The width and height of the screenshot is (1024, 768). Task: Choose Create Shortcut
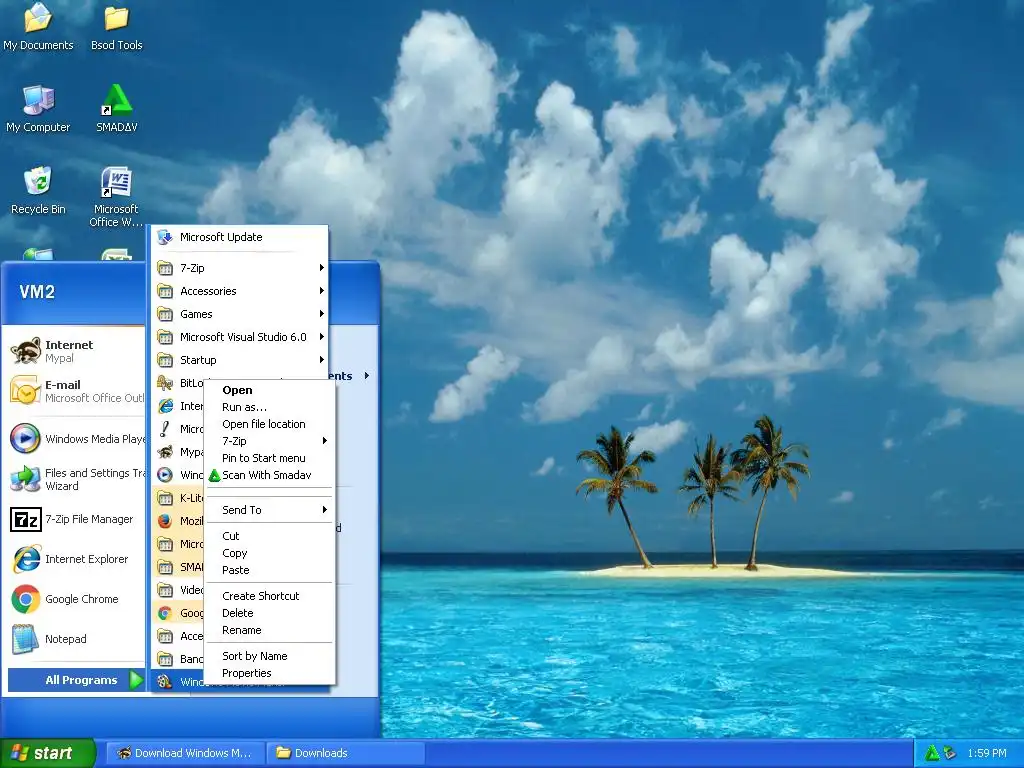[x=270, y=596]
